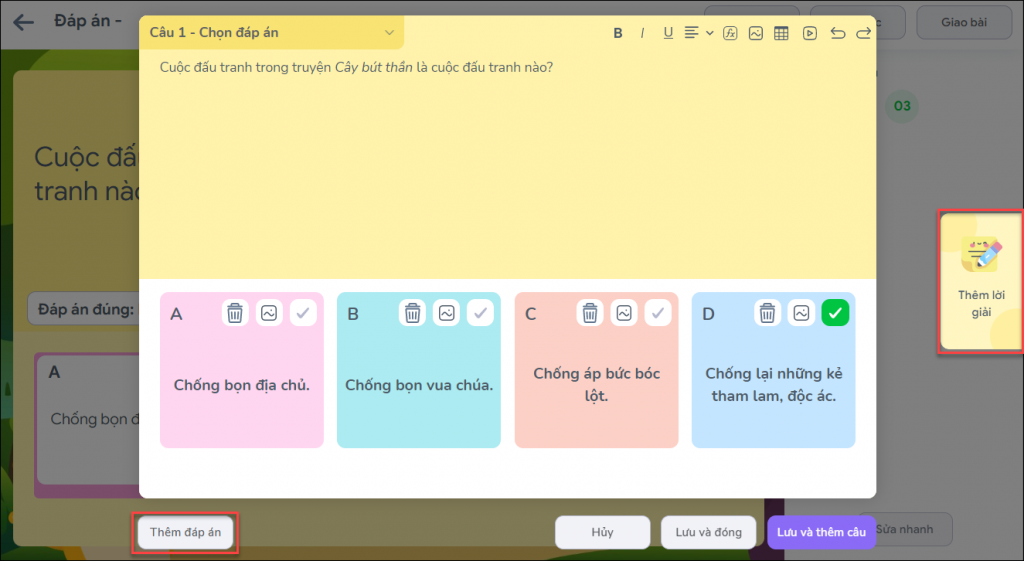The image size is (1024, 561).
Task: Edit answer D text 'Chống lại những kẻ tham lam, độc ác.'
Action: click(774, 385)
